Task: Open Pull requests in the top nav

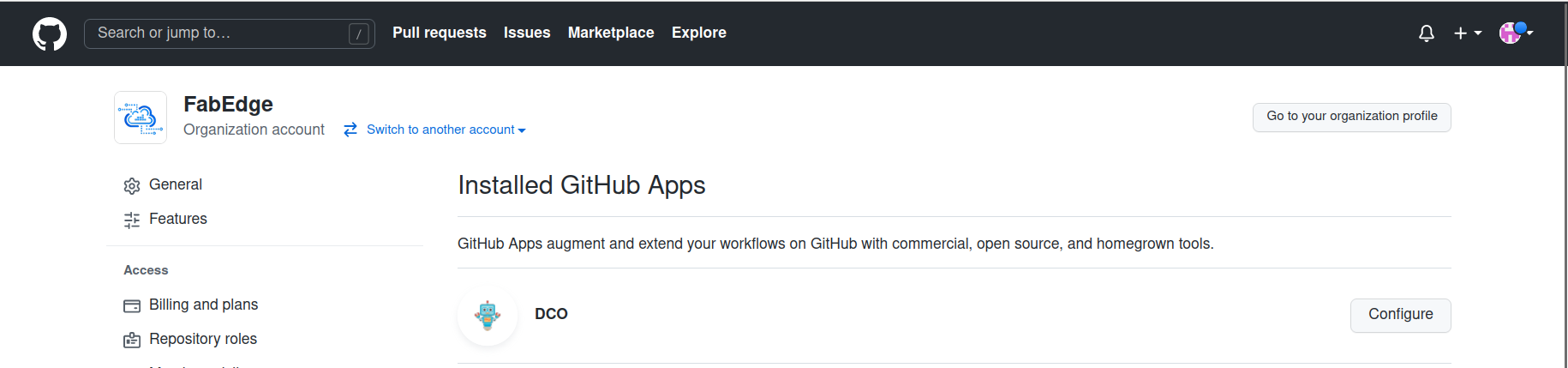Action: 440,33
